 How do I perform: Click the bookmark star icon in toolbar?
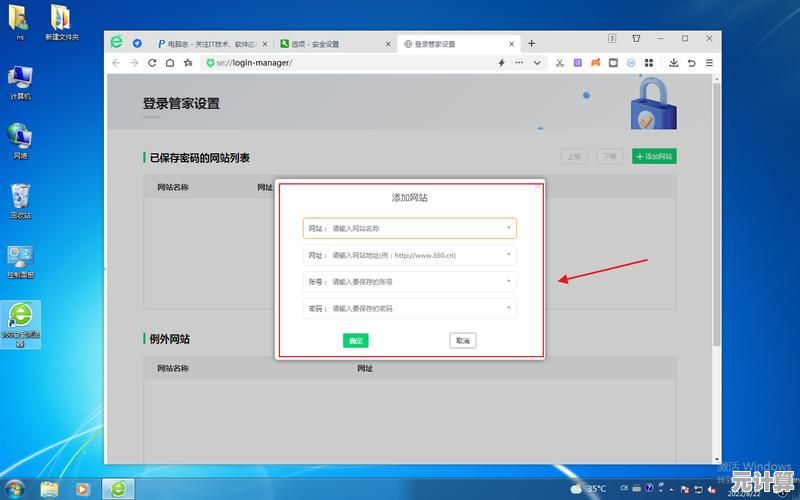tap(188, 62)
